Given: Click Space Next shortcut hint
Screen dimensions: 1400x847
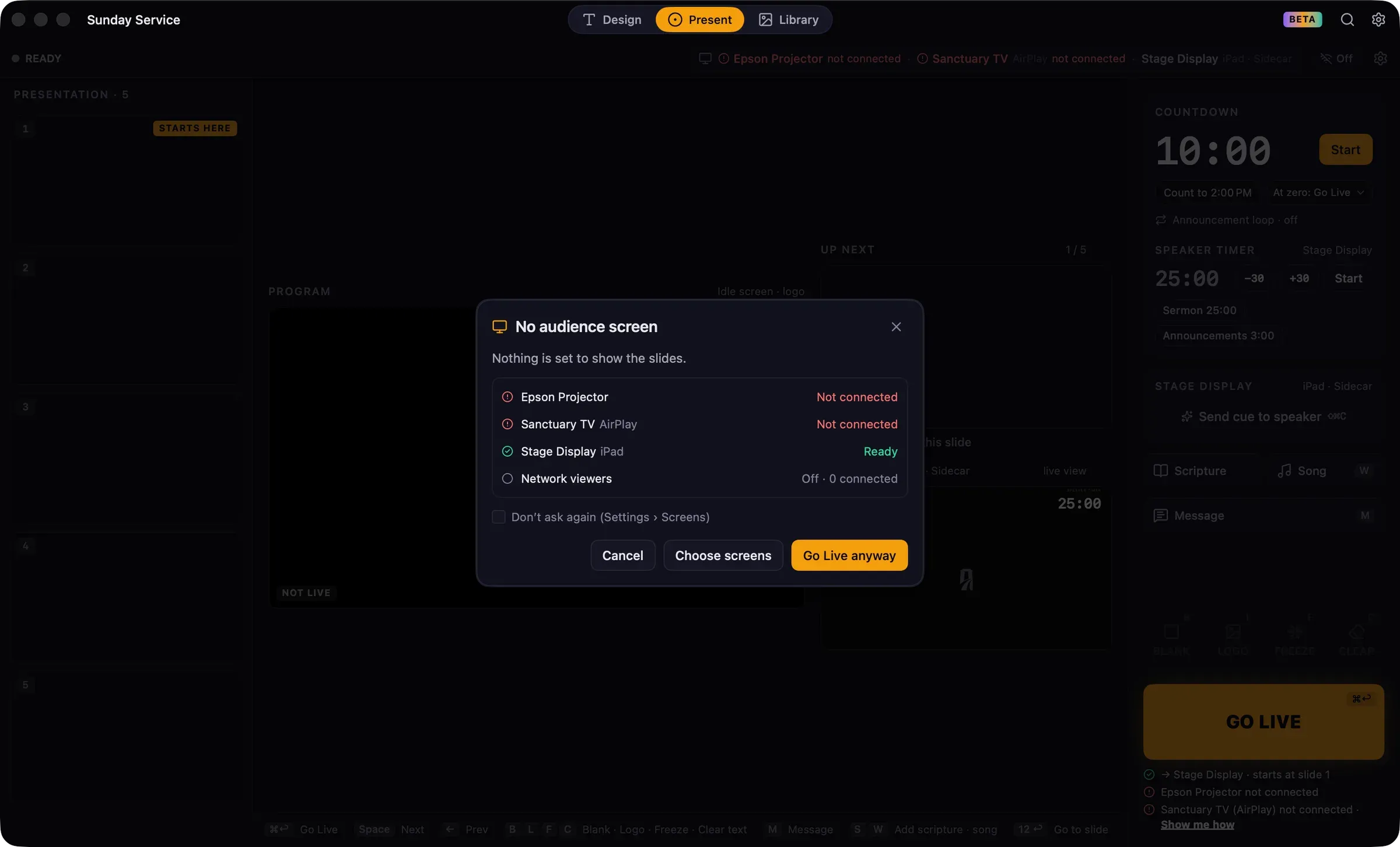Looking at the screenshot, I should [x=390, y=829].
